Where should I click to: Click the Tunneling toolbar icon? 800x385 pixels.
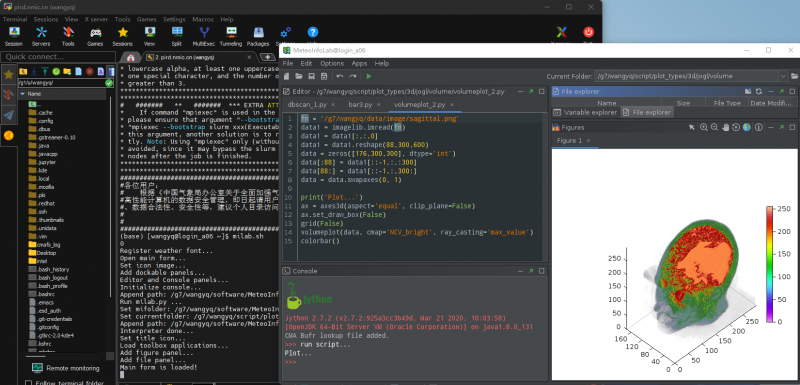coord(231,37)
